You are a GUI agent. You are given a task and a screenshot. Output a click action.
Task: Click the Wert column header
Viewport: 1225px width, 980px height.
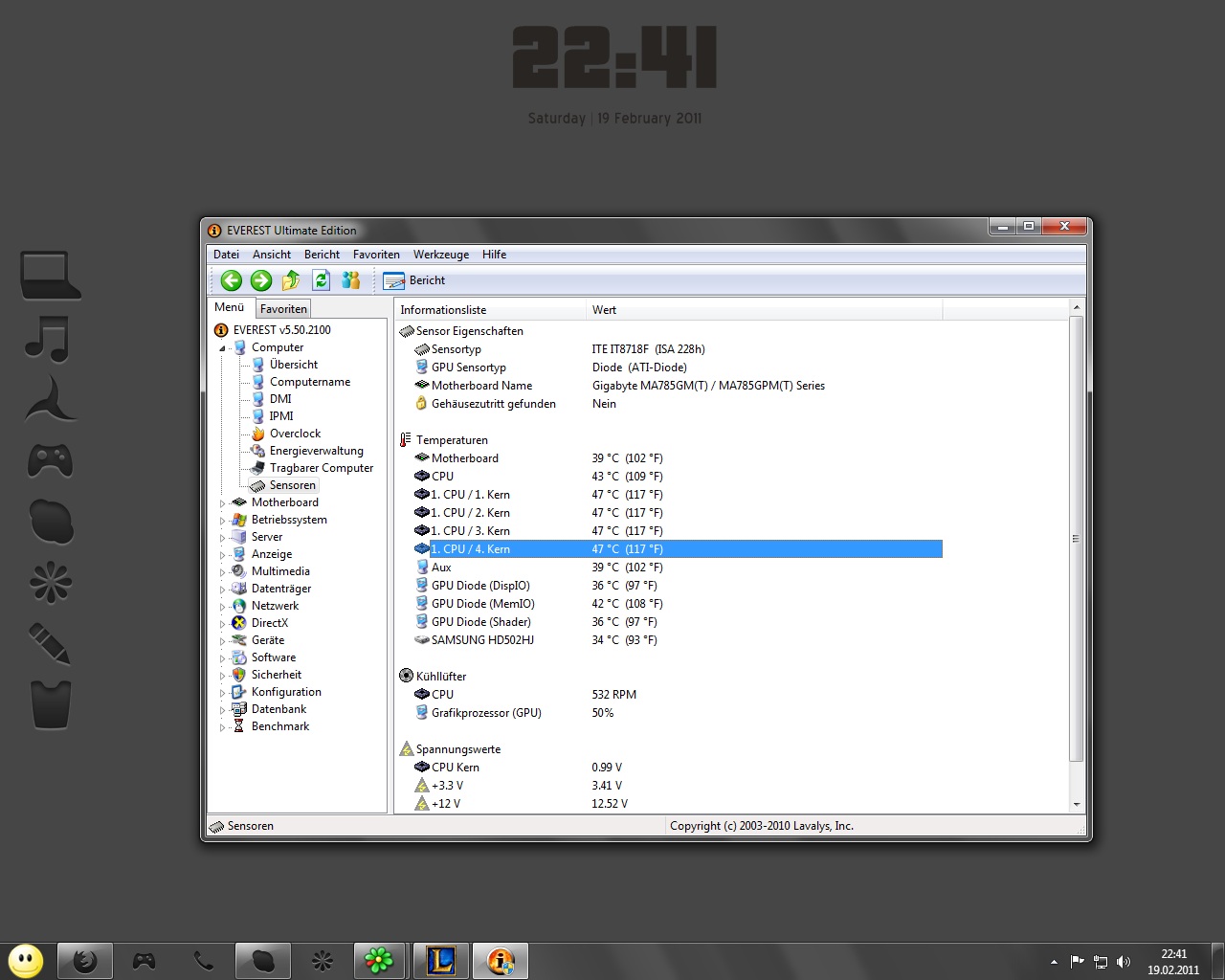[764, 310]
